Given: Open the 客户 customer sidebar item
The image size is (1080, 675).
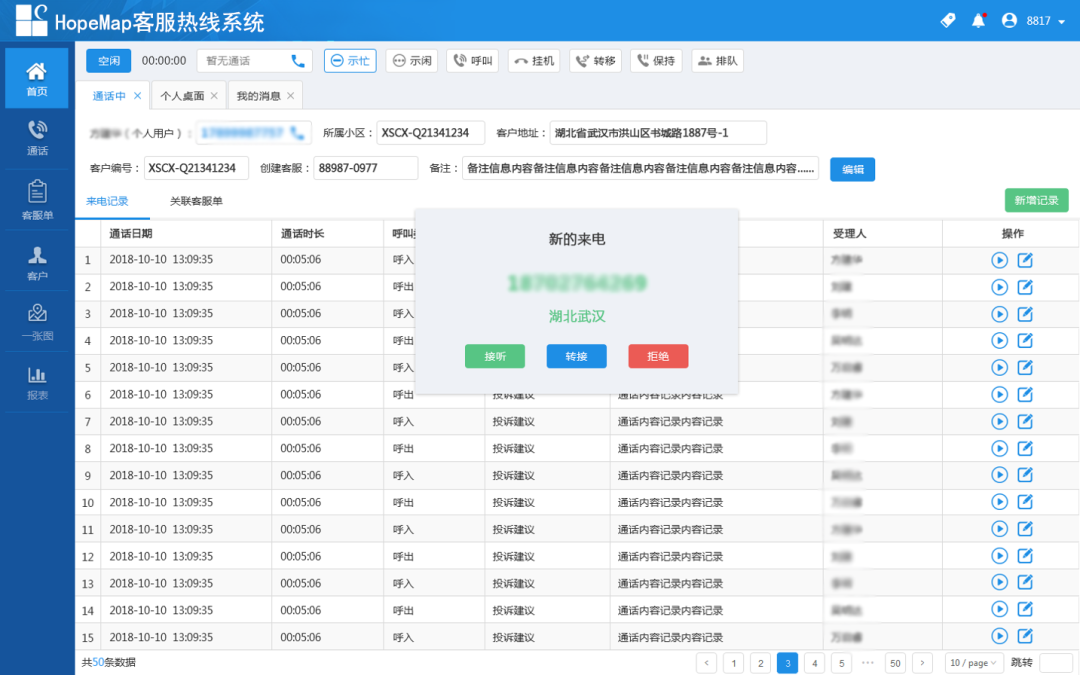Looking at the screenshot, I should (37, 264).
